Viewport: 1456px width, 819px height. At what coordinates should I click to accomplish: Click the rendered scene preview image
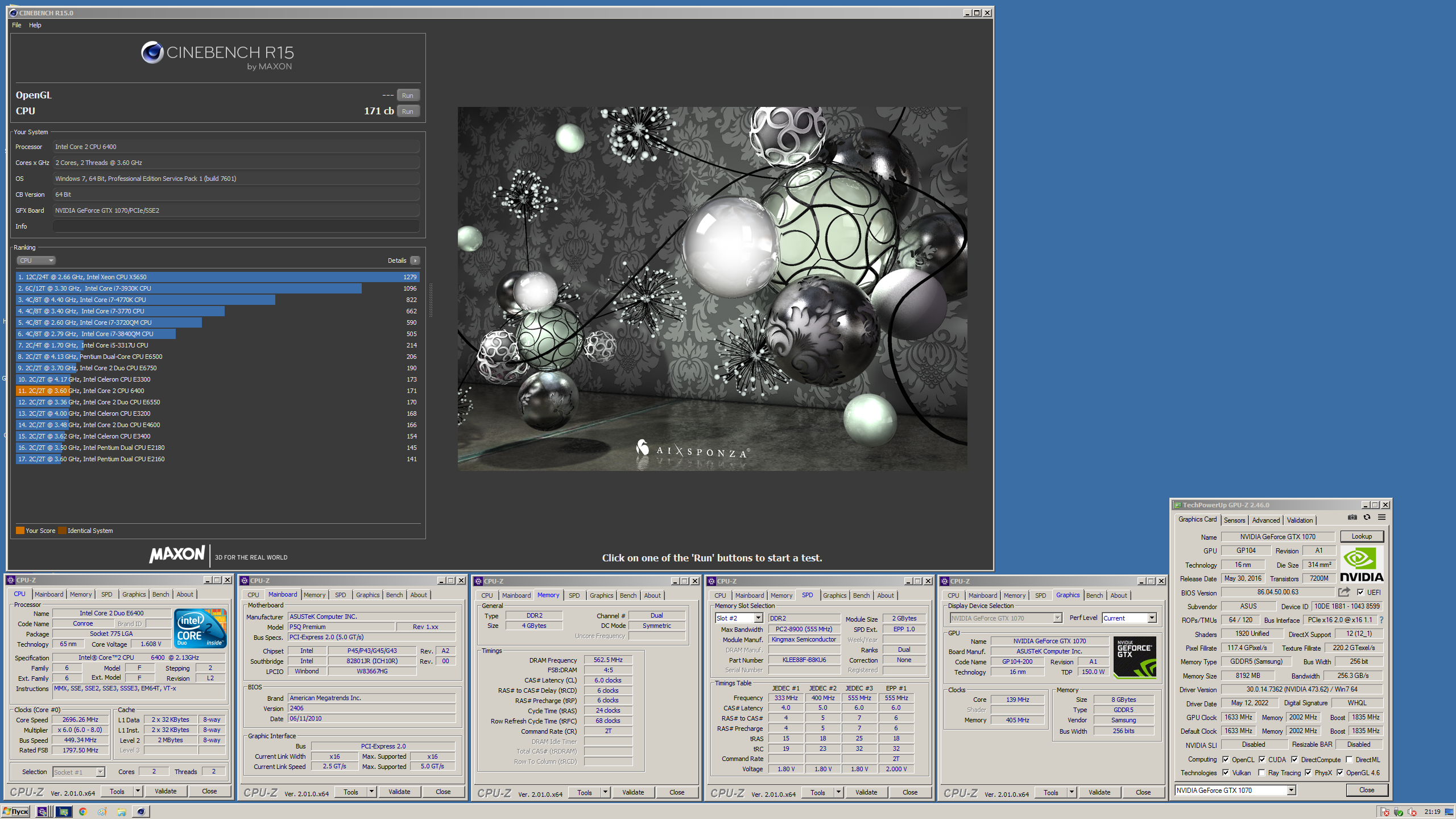712,288
